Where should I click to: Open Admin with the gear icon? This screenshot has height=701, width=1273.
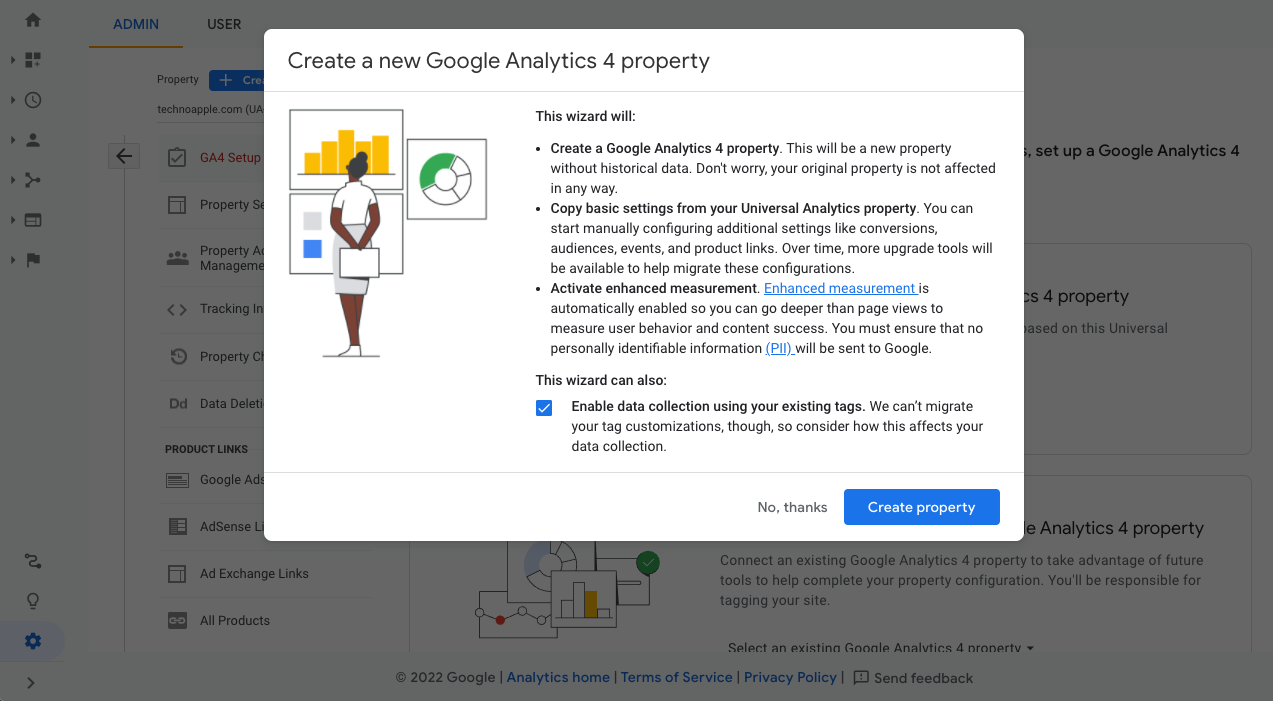pyautogui.click(x=31, y=641)
